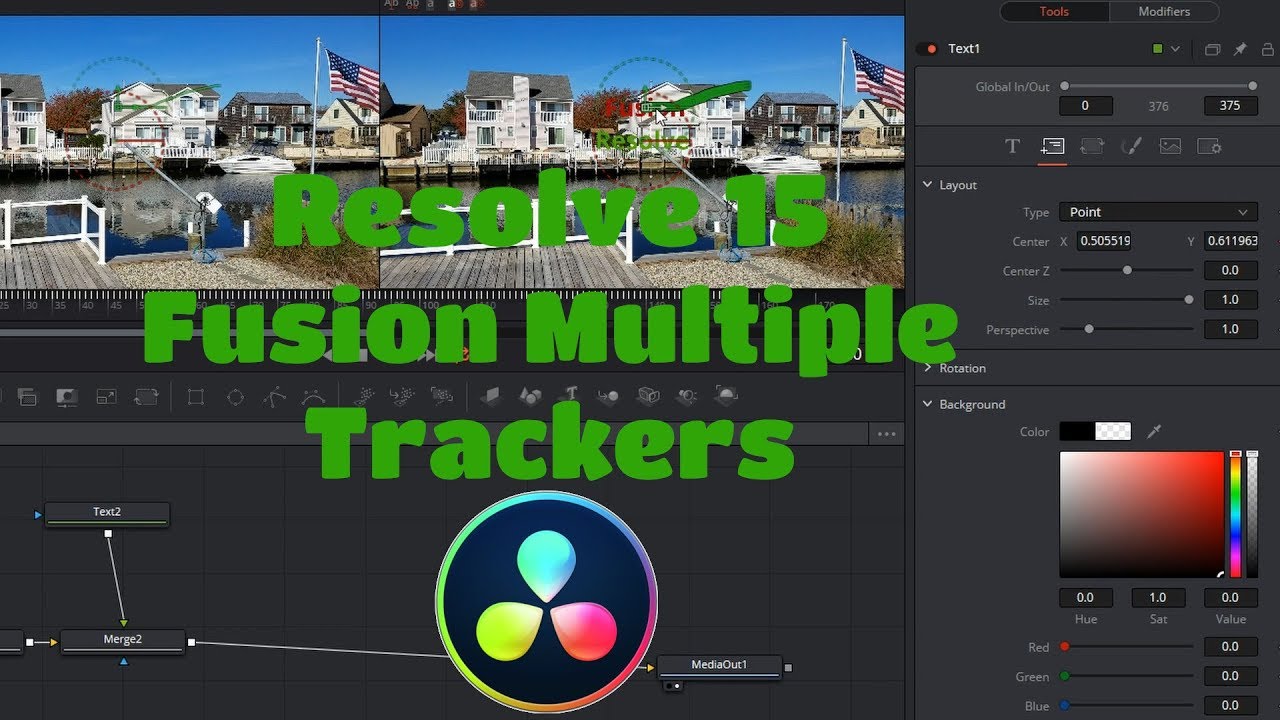
Task: Add a Spot Light node
Action: tap(686, 397)
